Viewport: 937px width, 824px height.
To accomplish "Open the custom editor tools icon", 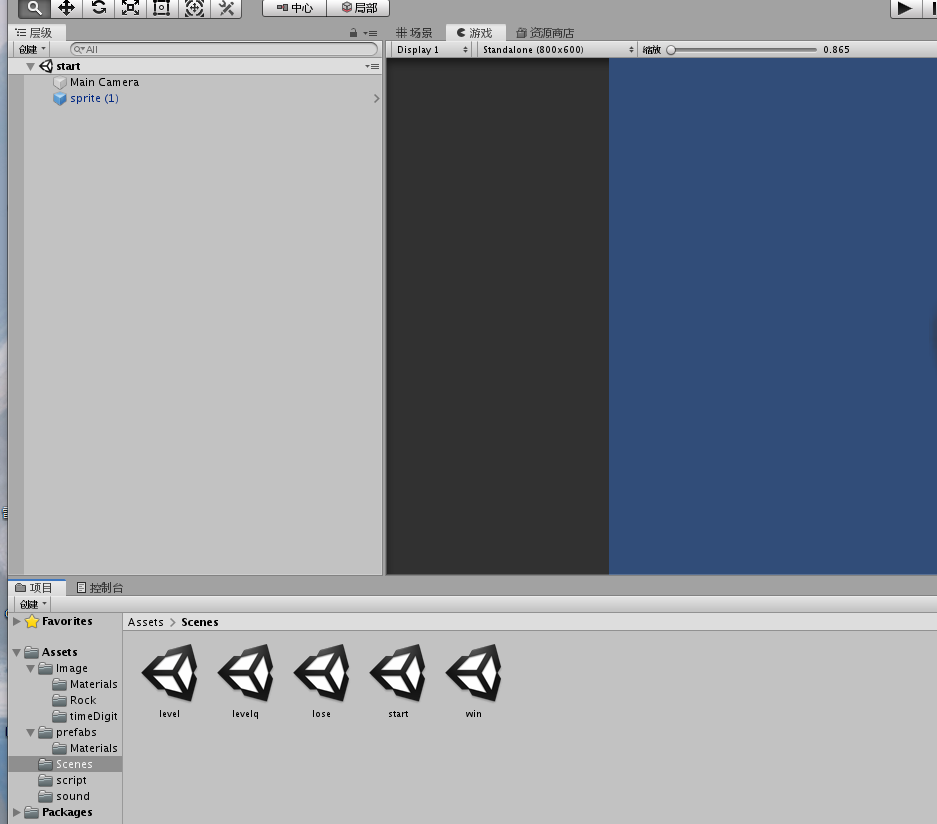I will tap(226, 8).
